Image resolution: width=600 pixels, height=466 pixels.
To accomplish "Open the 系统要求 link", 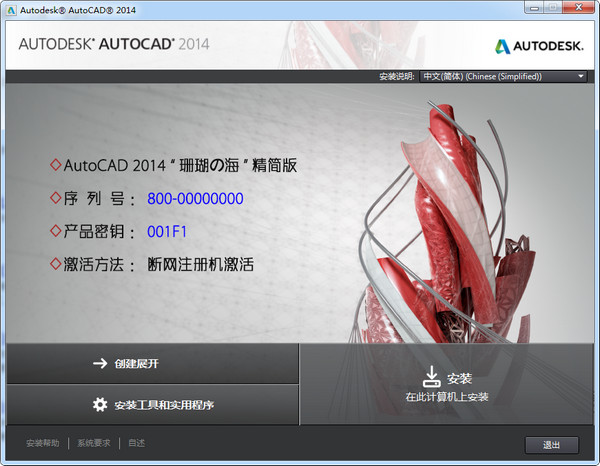I will (x=94, y=443).
